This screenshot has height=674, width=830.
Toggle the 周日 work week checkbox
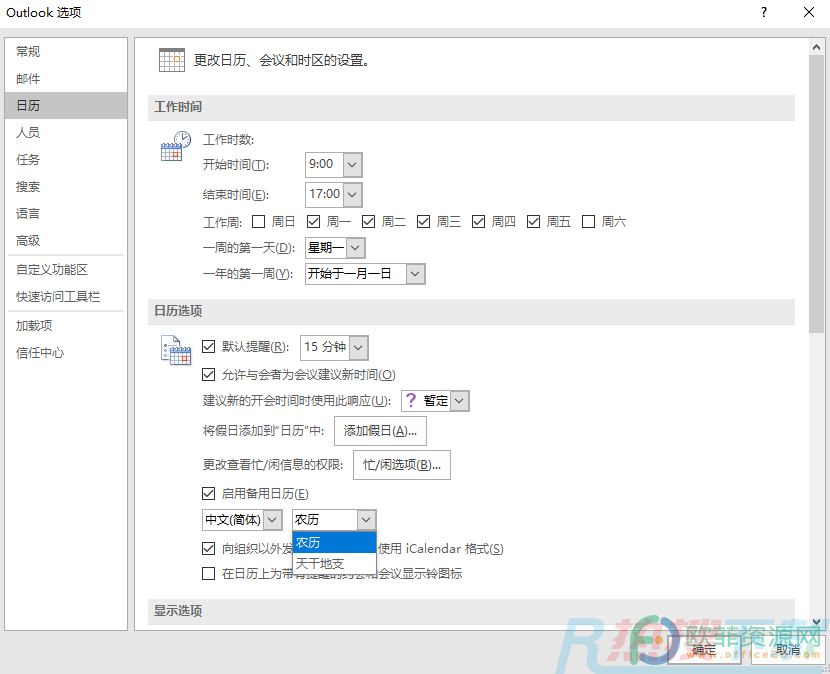pyautogui.click(x=258, y=221)
